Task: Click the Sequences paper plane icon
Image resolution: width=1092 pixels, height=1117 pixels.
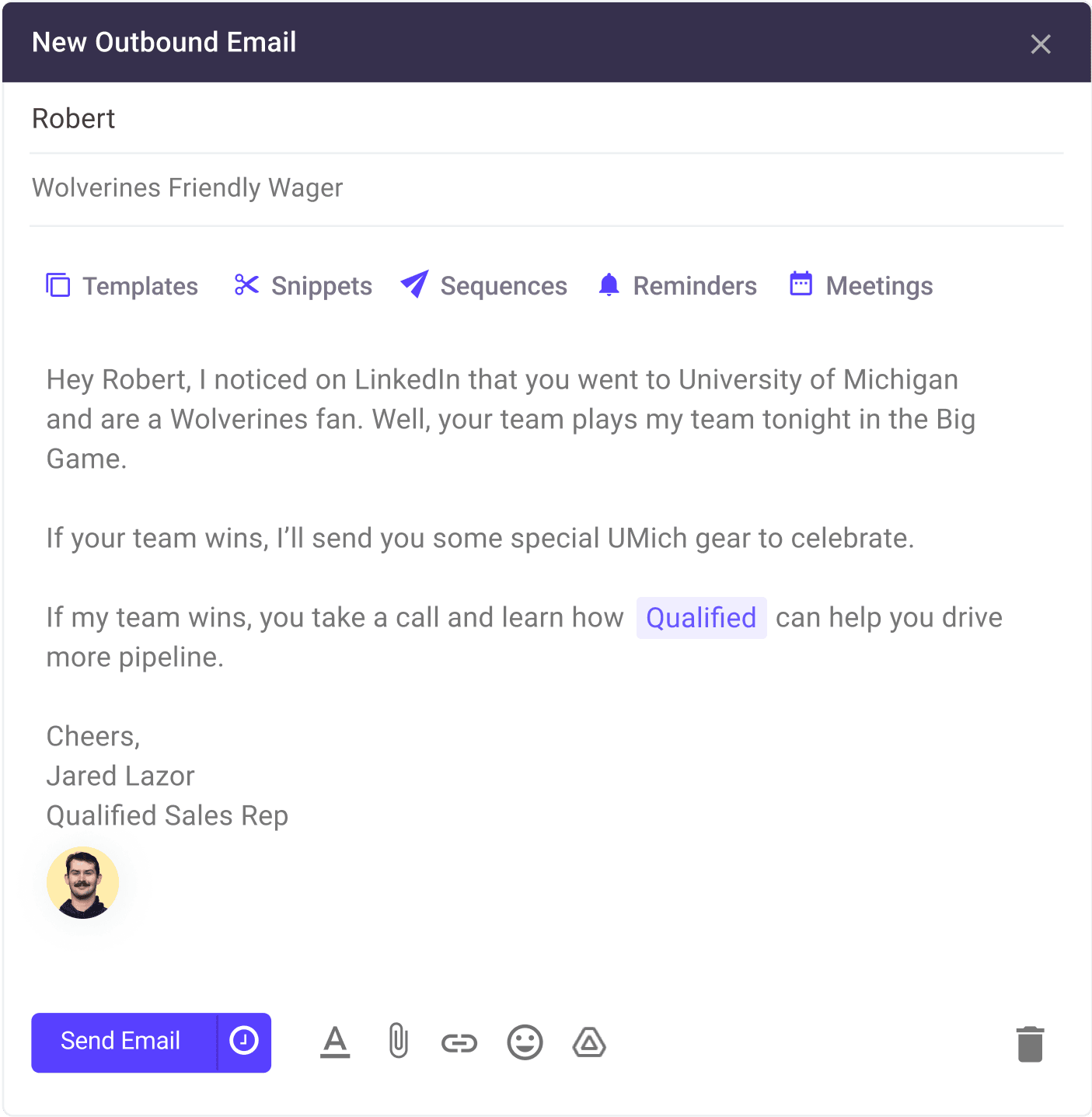Action: tap(415, 284)
